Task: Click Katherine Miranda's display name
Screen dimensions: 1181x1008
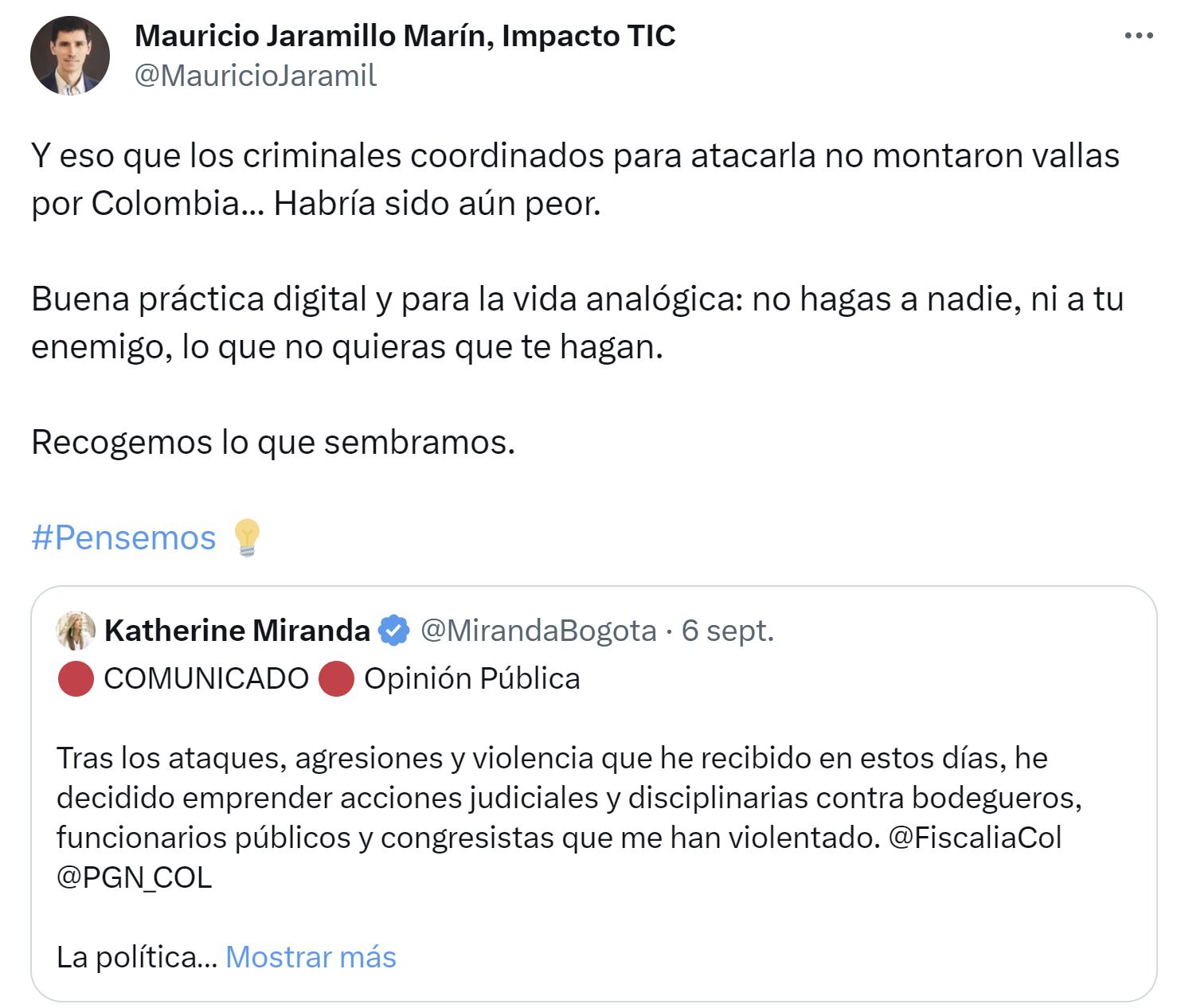Action: [235, 629]
